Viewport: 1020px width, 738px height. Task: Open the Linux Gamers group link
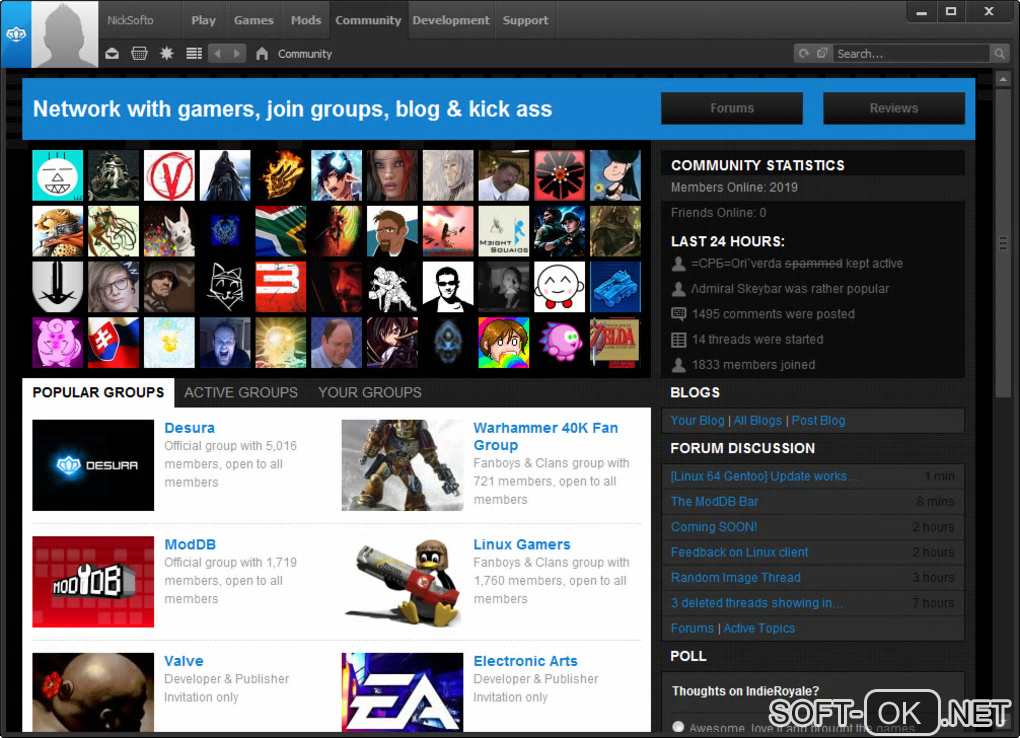click(x=522, y=544)
